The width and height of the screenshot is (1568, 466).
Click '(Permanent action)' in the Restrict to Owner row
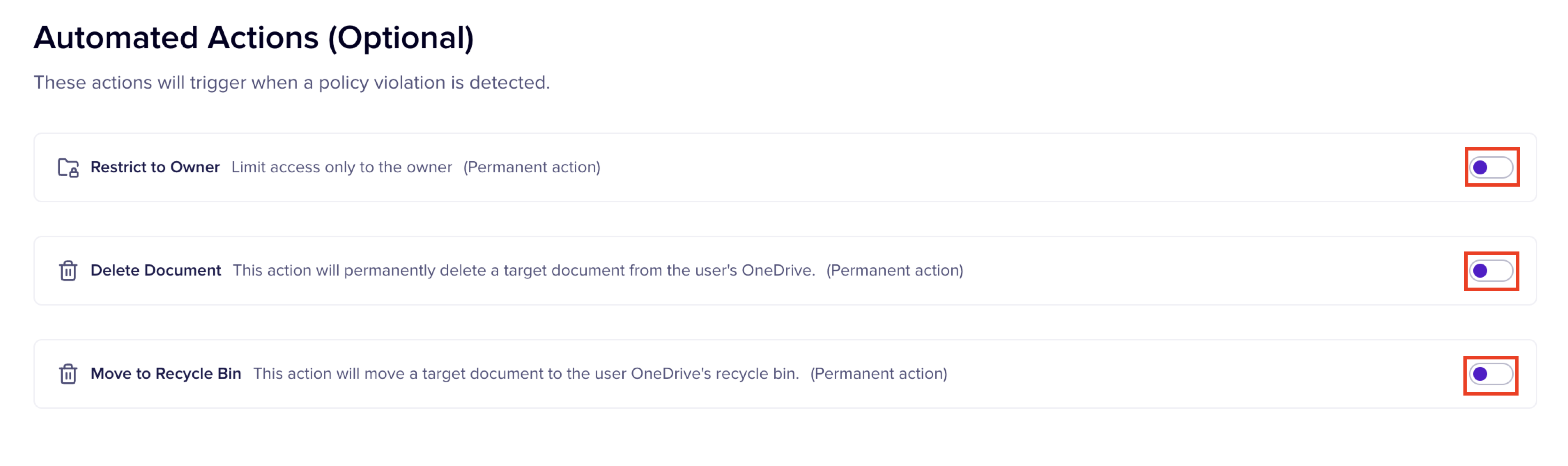(531, 167)
